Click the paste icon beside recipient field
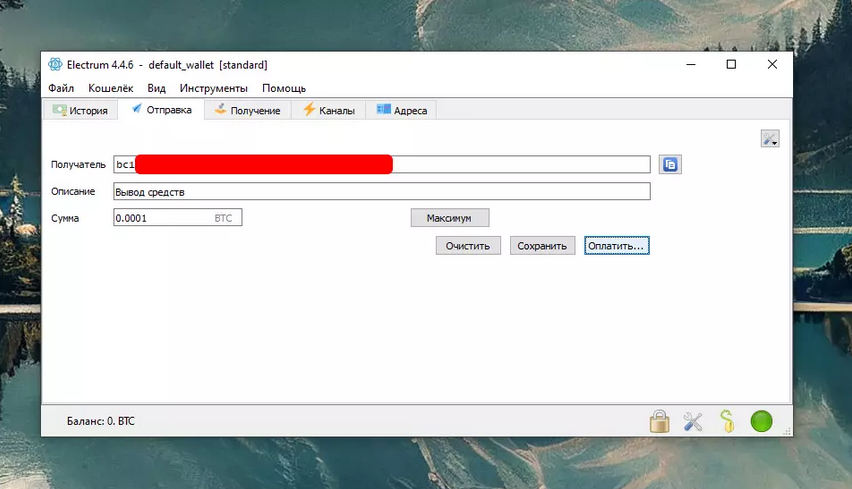Screen dimensions: 852x489 click(670, 165)
